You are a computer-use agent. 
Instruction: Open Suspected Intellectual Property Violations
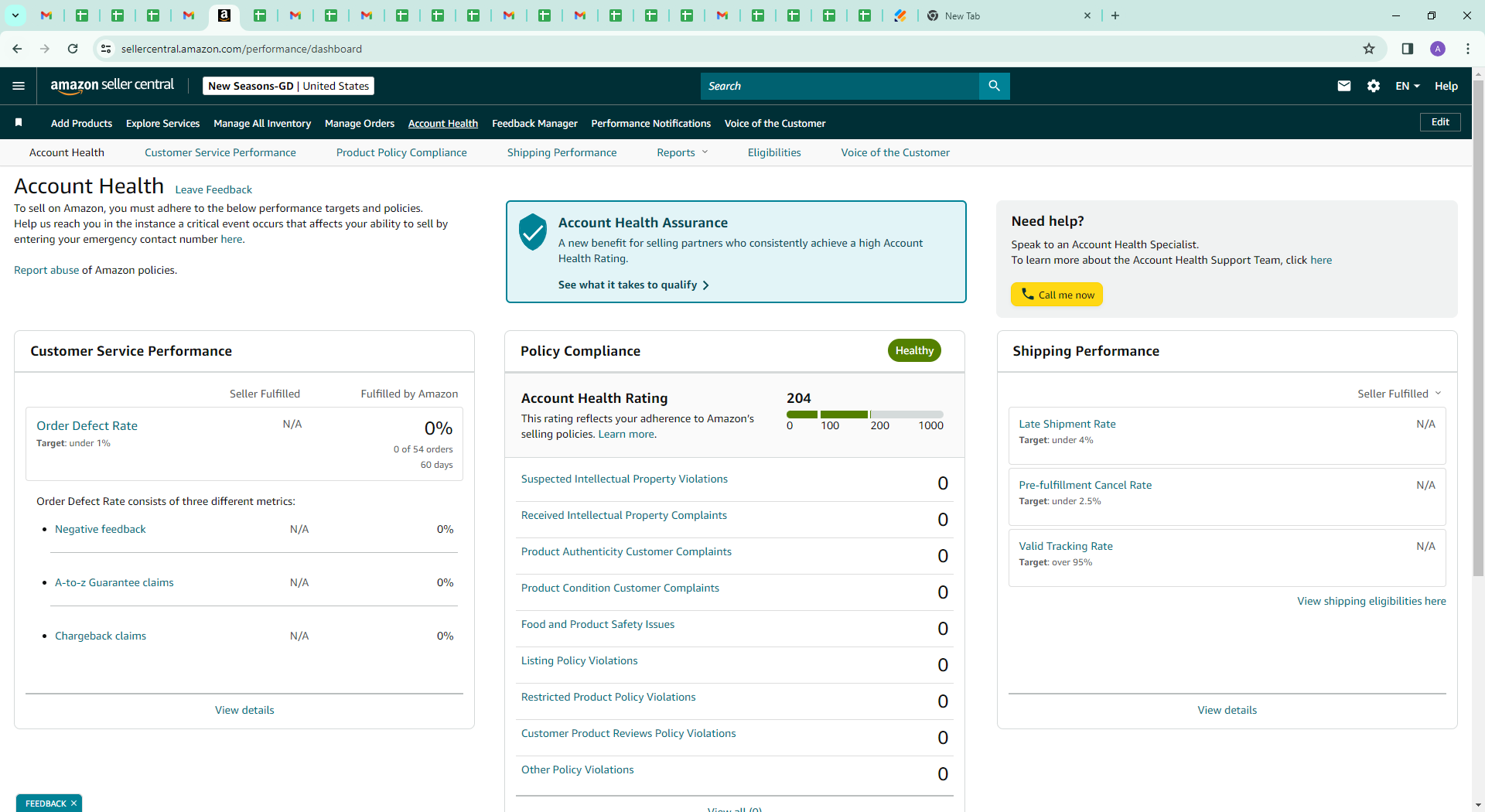(x=624, y=479)
